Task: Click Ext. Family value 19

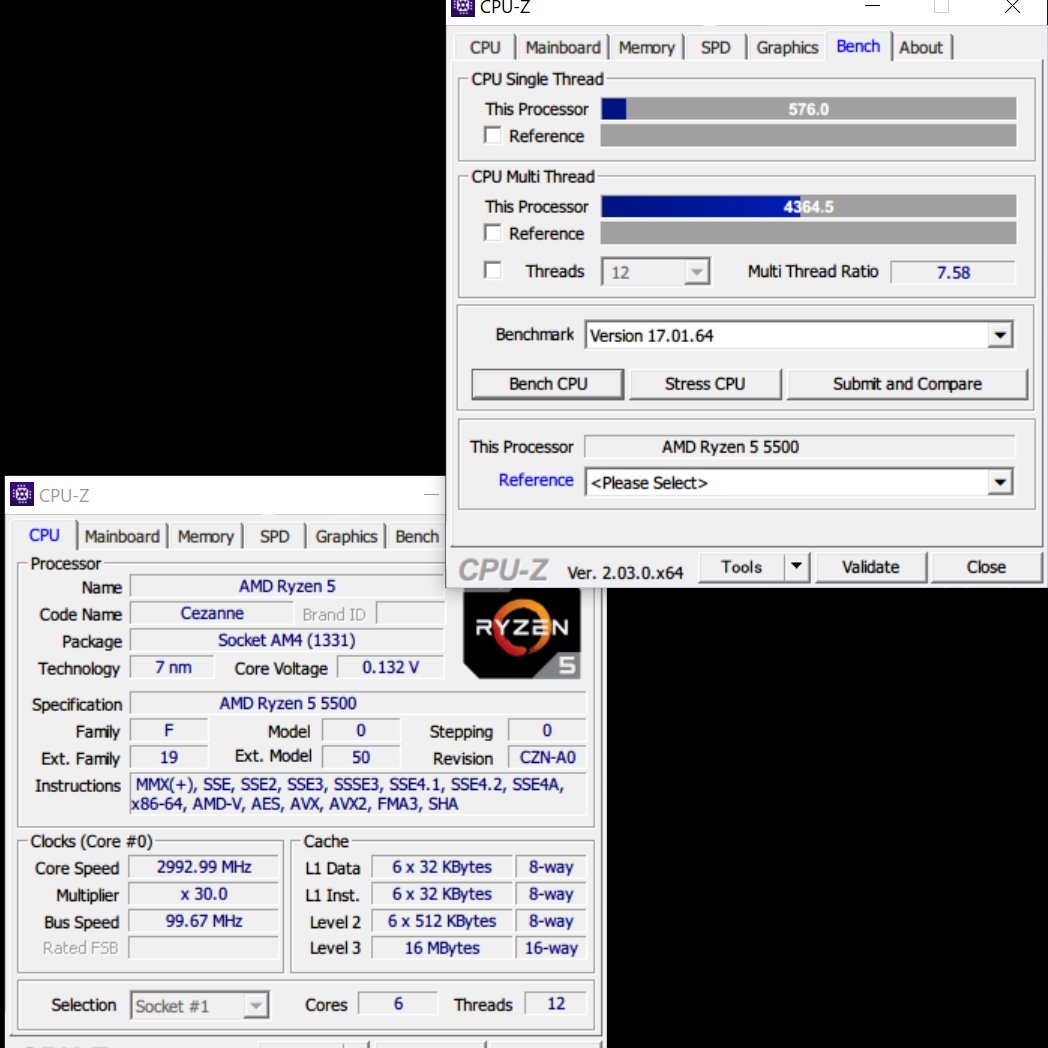Action: point(169,757)
